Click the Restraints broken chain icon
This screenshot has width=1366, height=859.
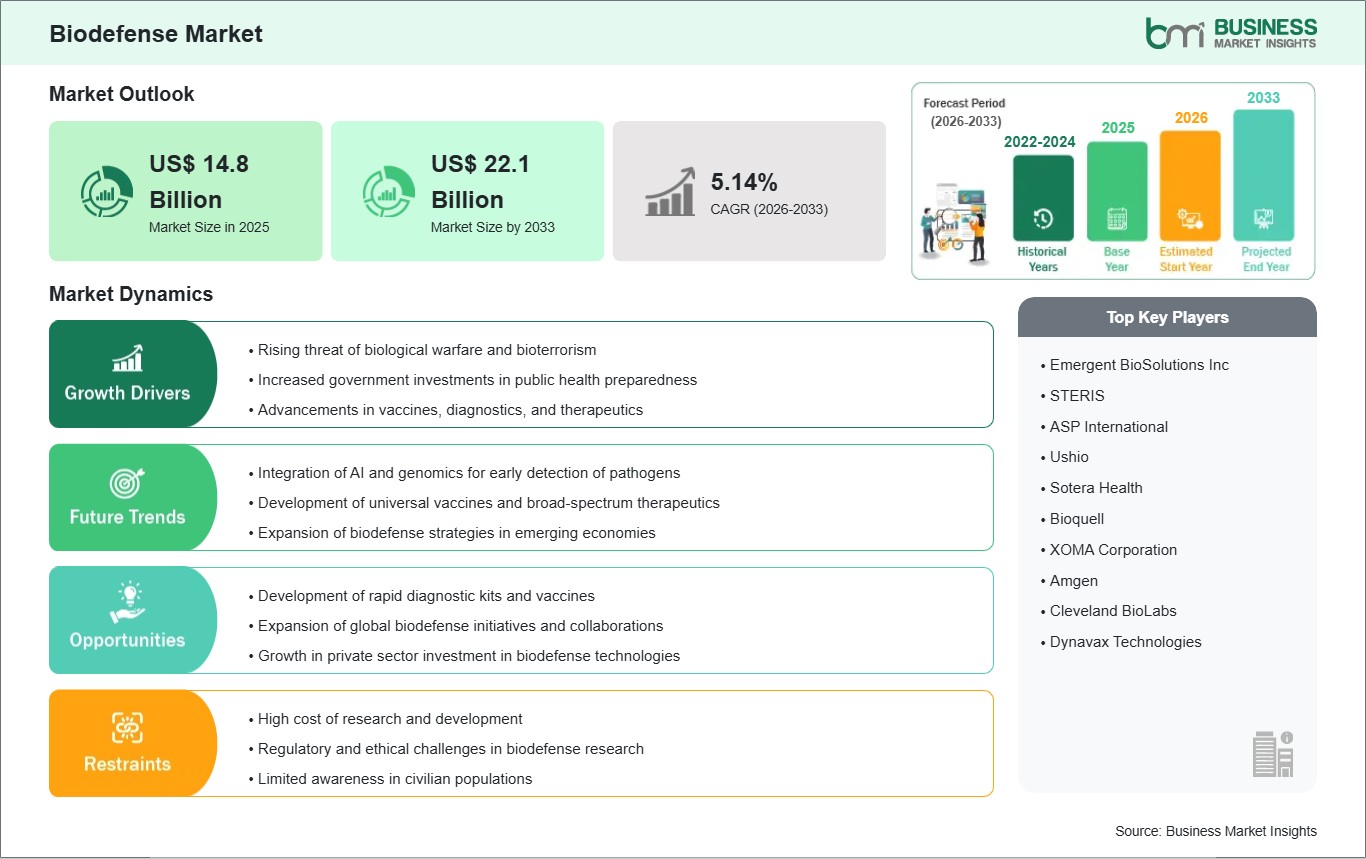coord(127,728)
